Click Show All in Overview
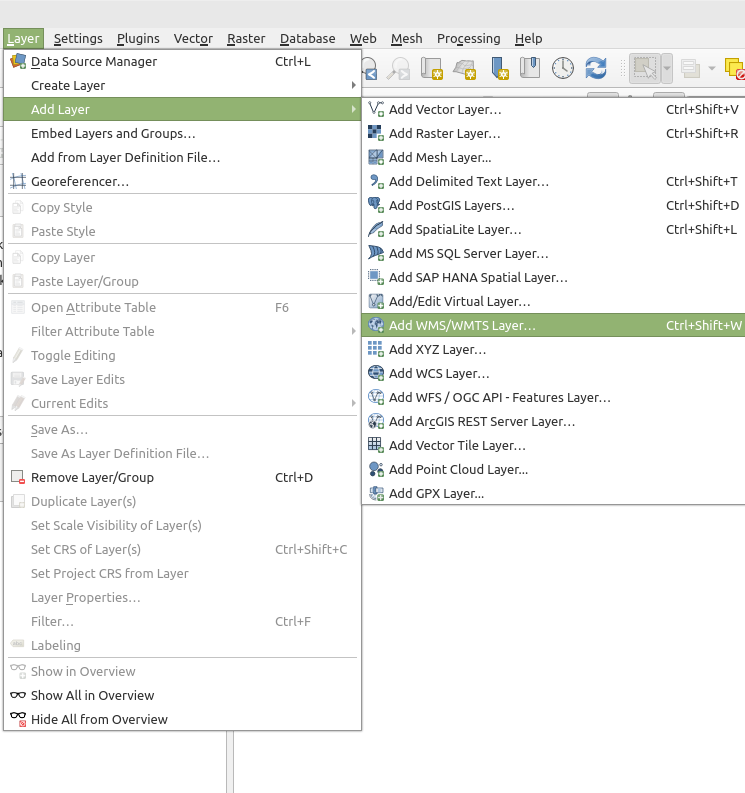 click(92, 695)
